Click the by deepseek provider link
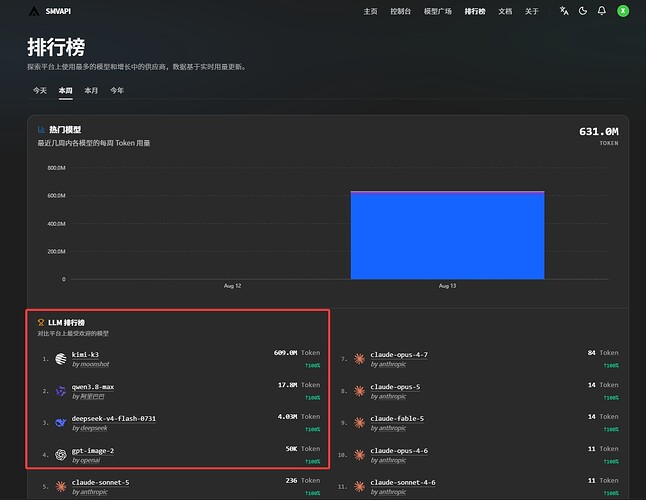The width and height of the screenshot is (646, 500). (90, 428)
